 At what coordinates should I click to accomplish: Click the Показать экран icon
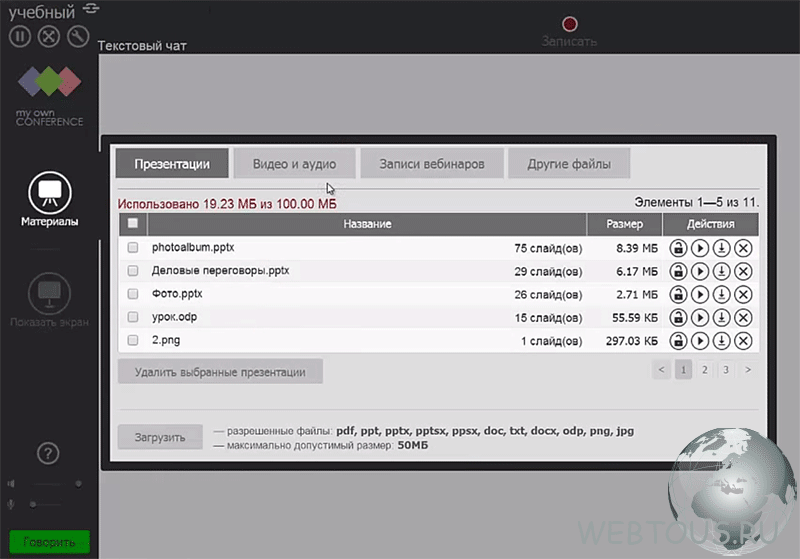pyautogui.click(x=49, y=293)
